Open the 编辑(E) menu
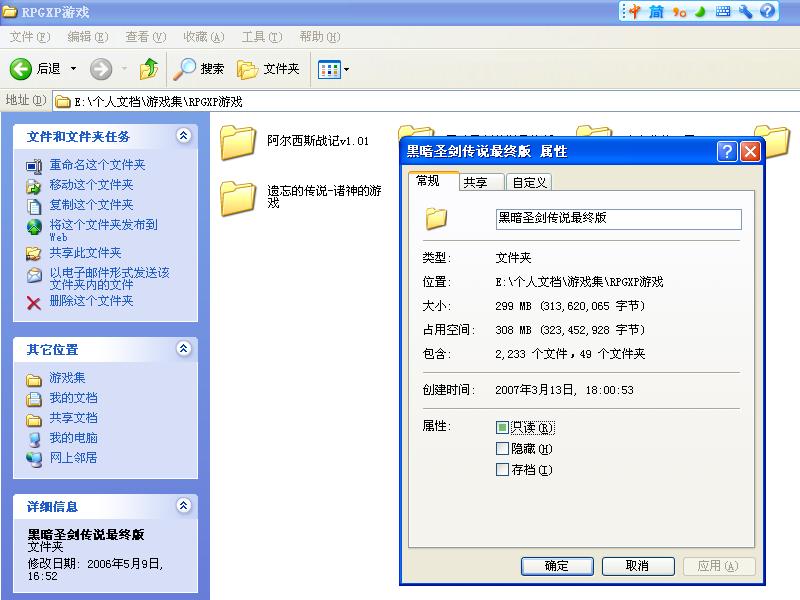 point(88,37)
